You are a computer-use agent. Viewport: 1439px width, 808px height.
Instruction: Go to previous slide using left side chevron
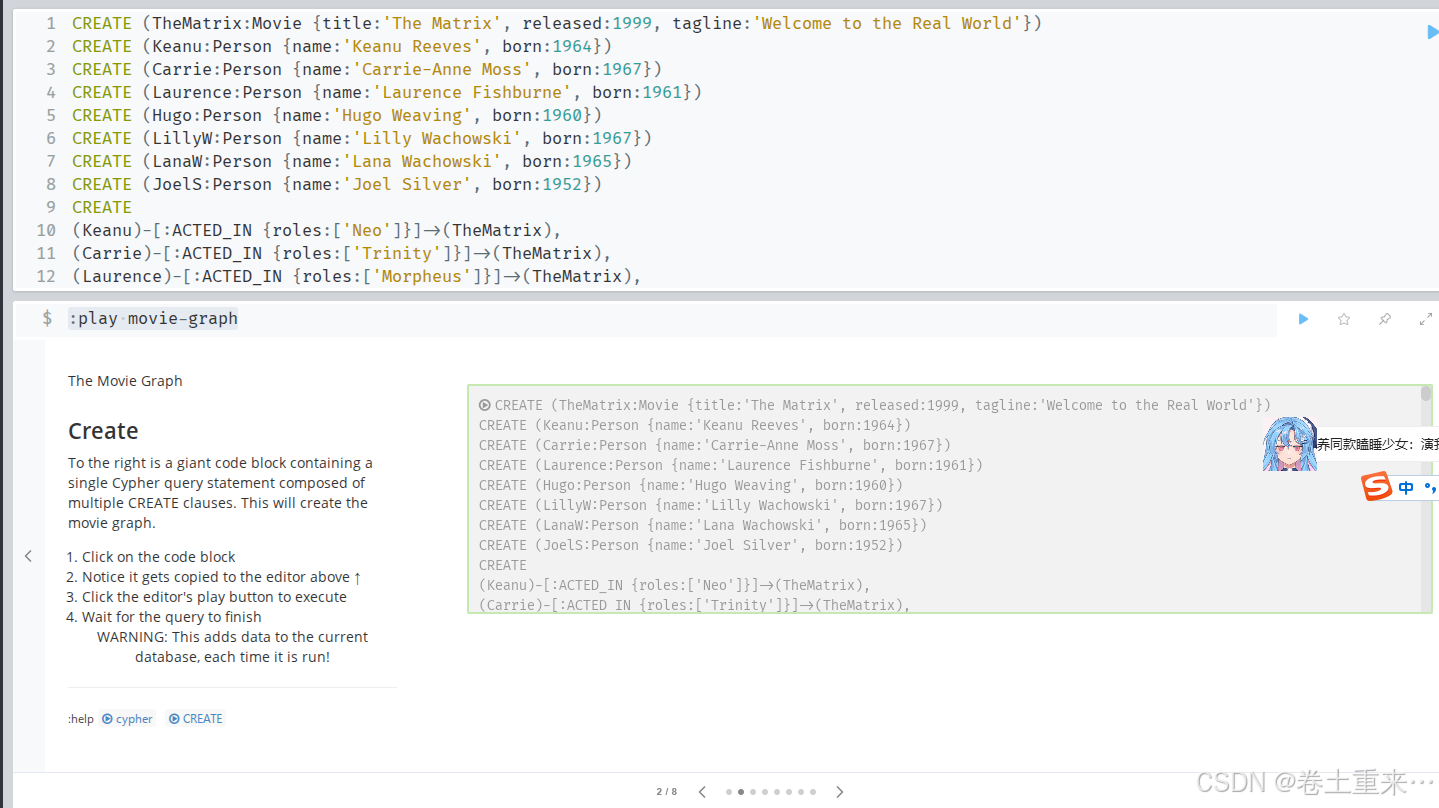(x=28, y=556)
